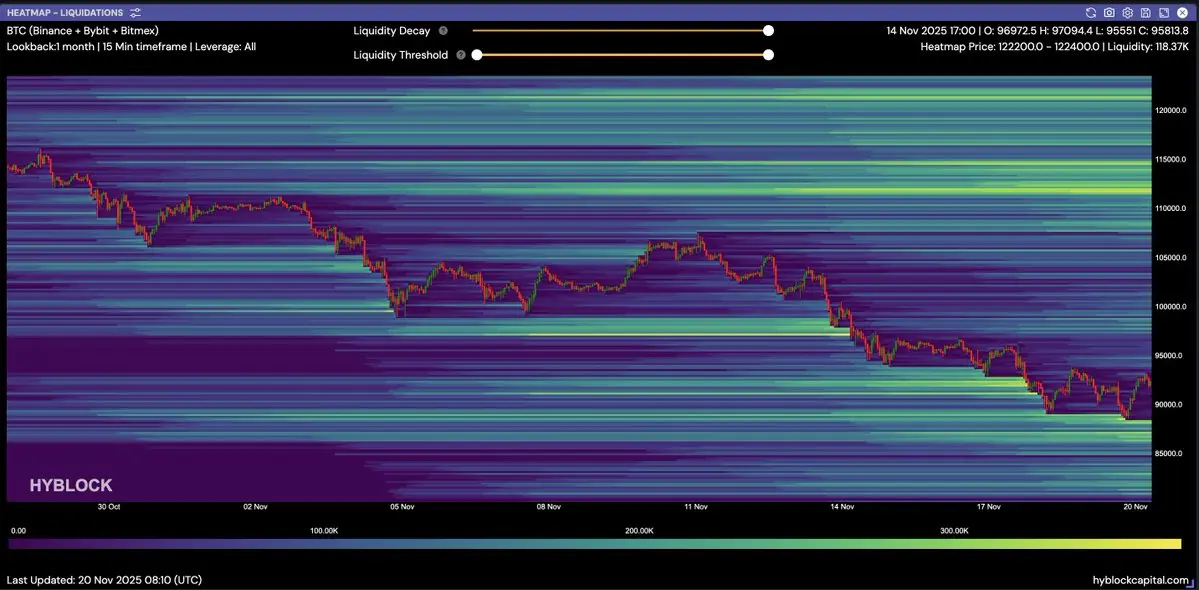Click Liquidity Decay help info icon
Screen dimensions: 1199x590
(x=443, y=31)
